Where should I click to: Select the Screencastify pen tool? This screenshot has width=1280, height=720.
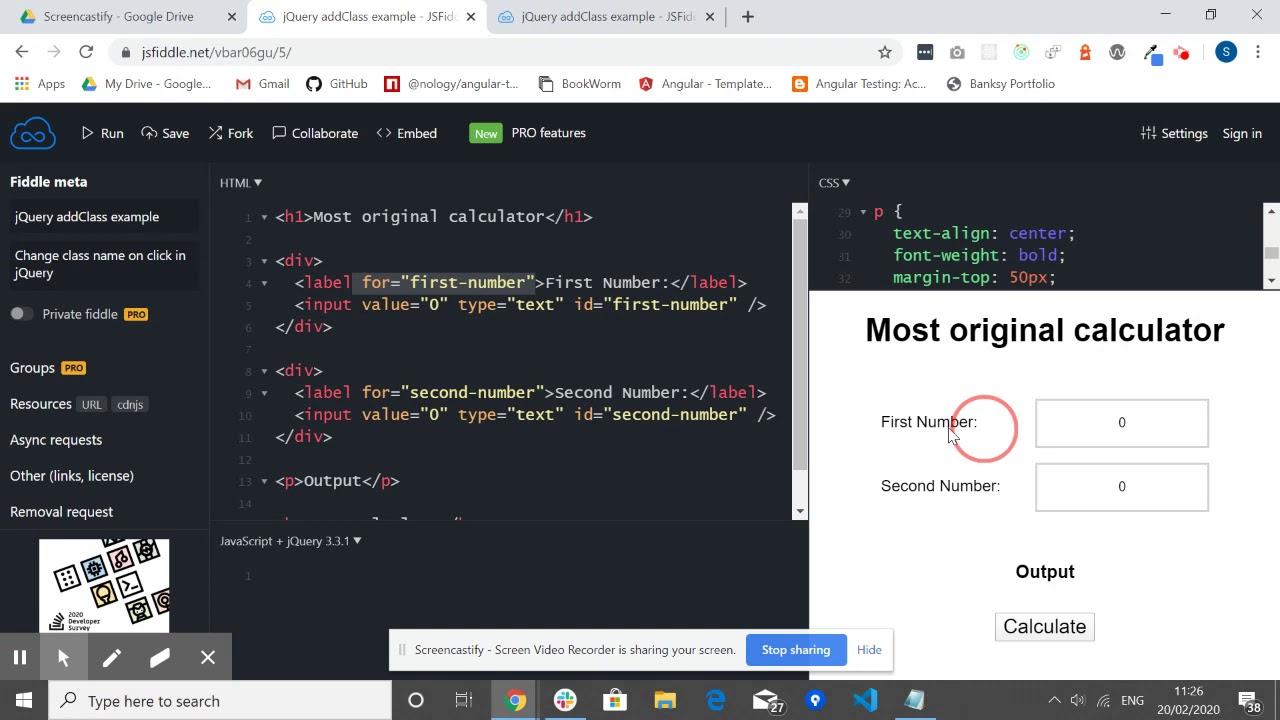click(111, 657)
